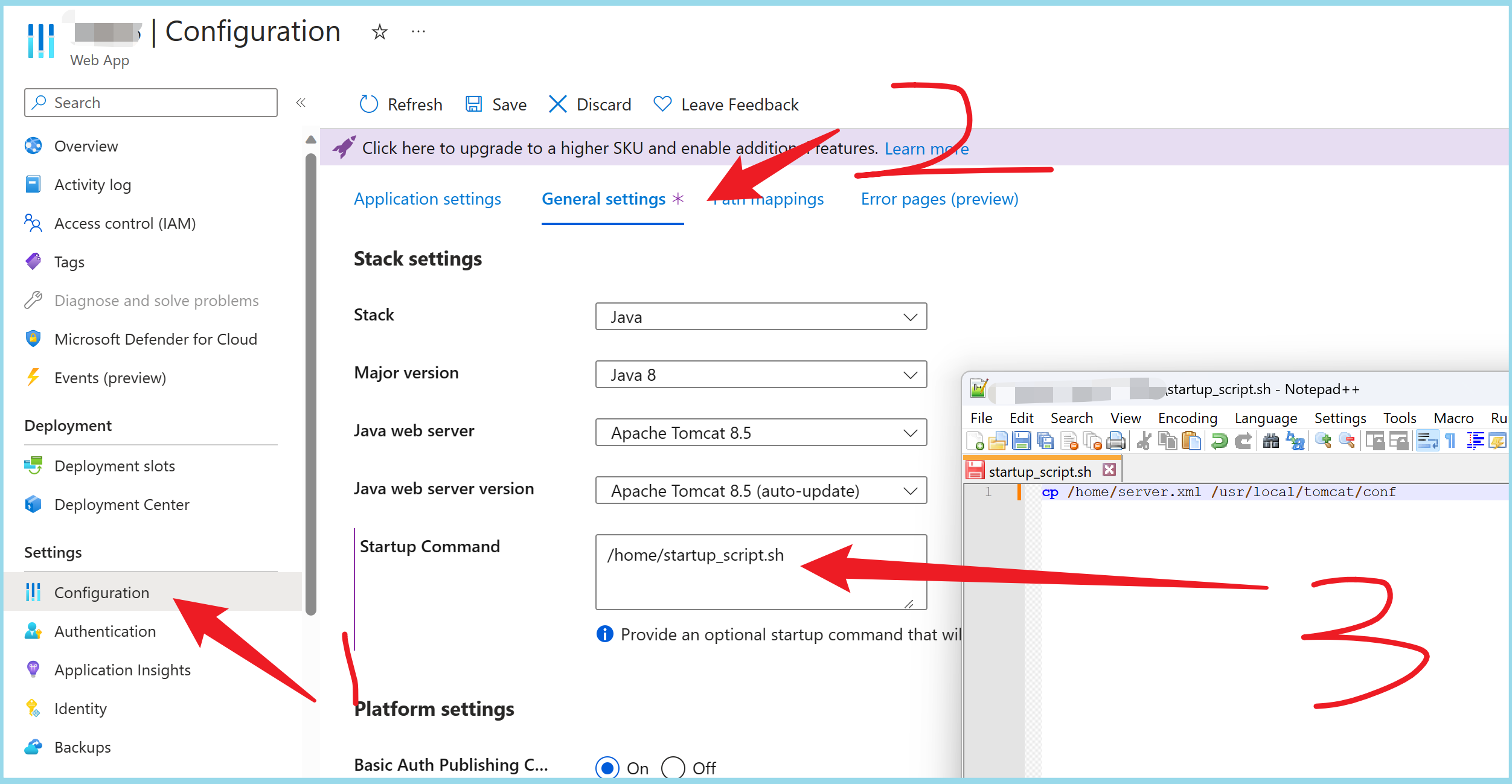Viewport: 1512px width, 784px height.
Task: Open the Encoding menu in Notepad++
Action: pos(1187,418)
